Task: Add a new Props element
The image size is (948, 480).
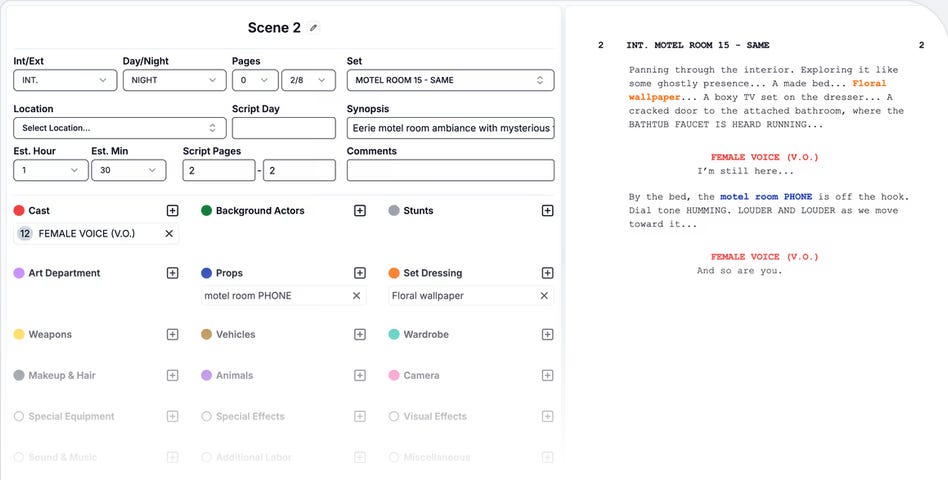Action: 360,273
